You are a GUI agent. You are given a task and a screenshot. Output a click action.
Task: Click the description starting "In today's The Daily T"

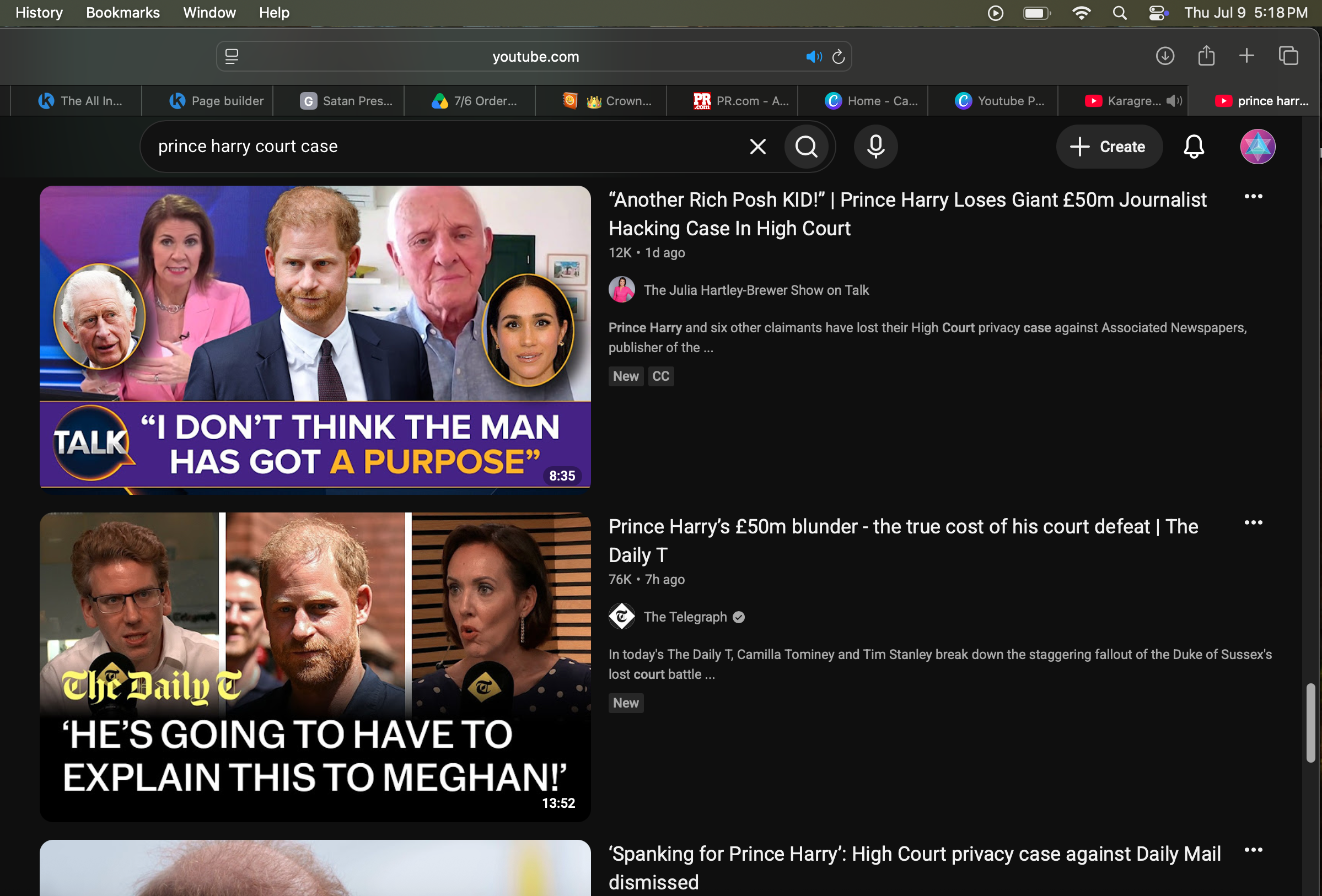pyautogui.click(x=941, y=664)
